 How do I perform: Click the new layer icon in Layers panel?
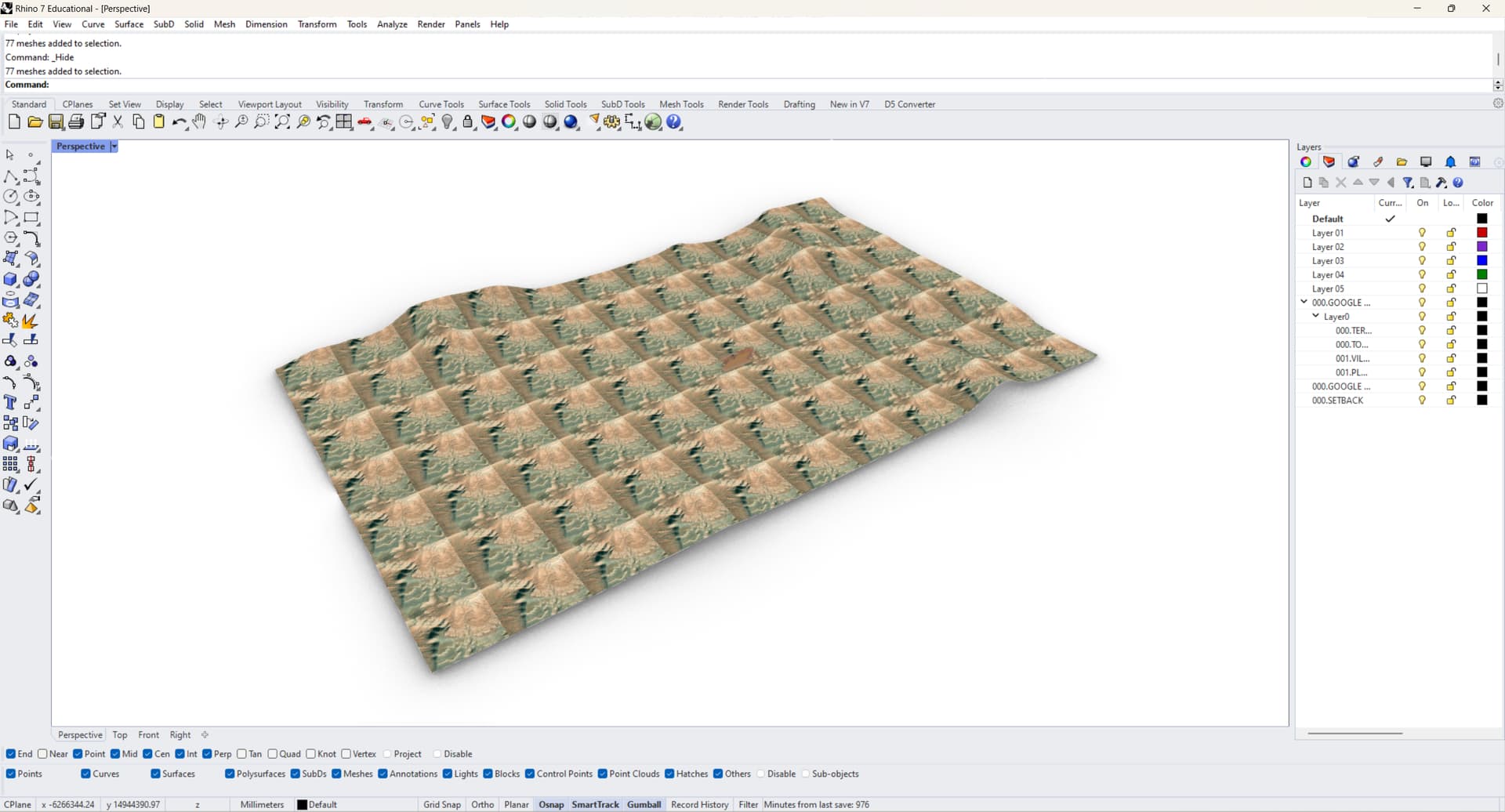(1307, 183)
